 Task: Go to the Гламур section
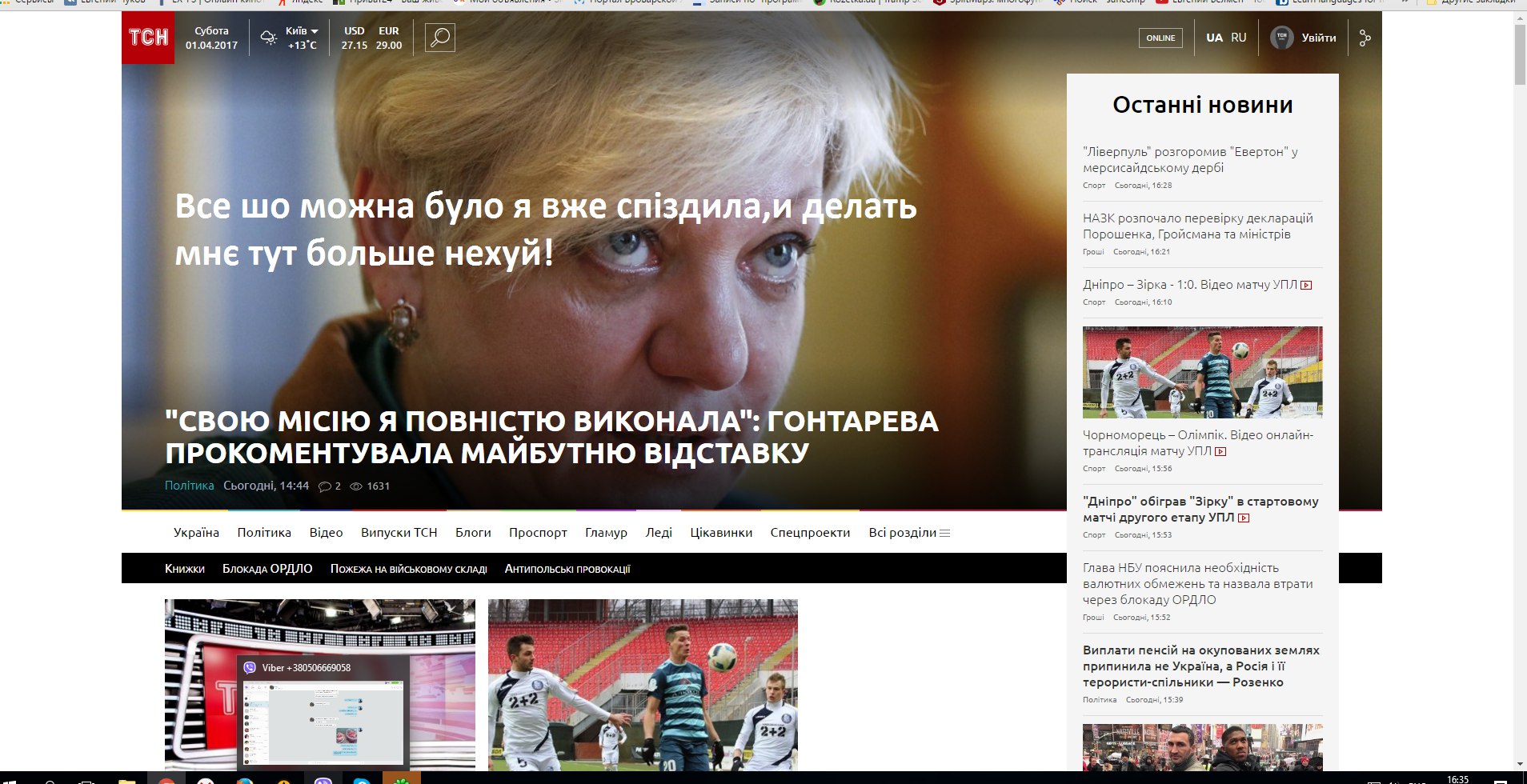[606, 533]
